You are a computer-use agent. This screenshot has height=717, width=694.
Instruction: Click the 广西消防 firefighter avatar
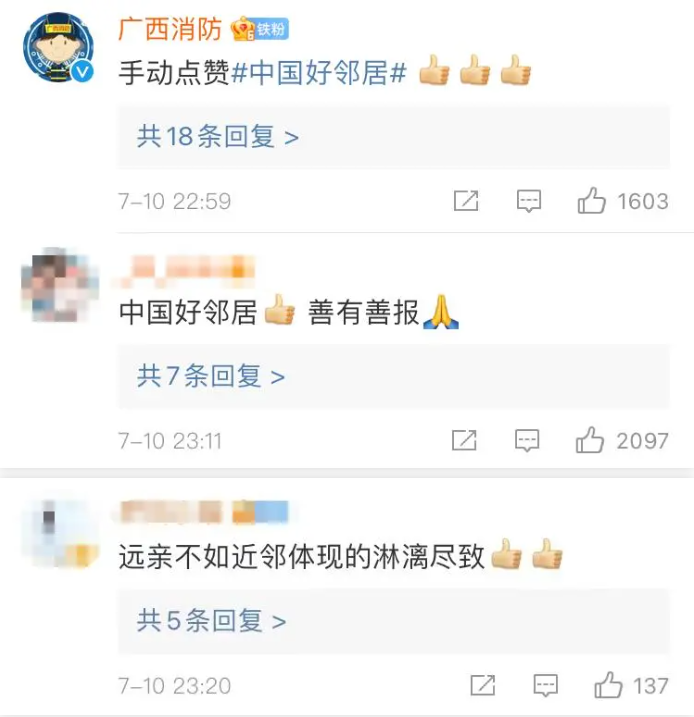[59, 48]
